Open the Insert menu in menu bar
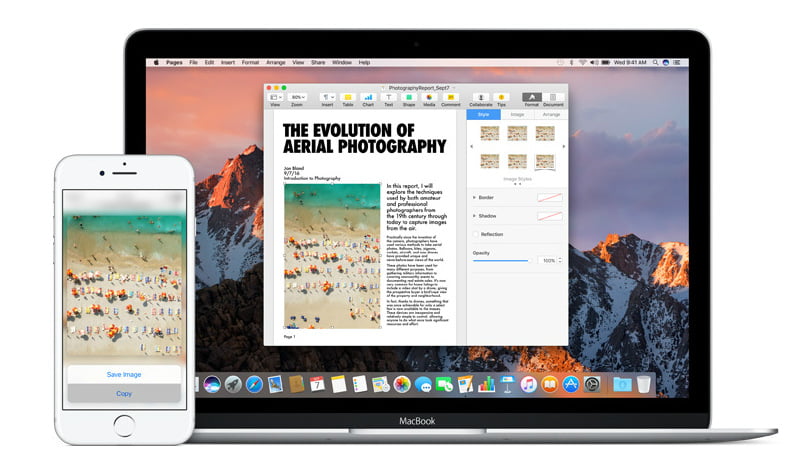Screen dimensions: 800x460 tap(228, 63)
